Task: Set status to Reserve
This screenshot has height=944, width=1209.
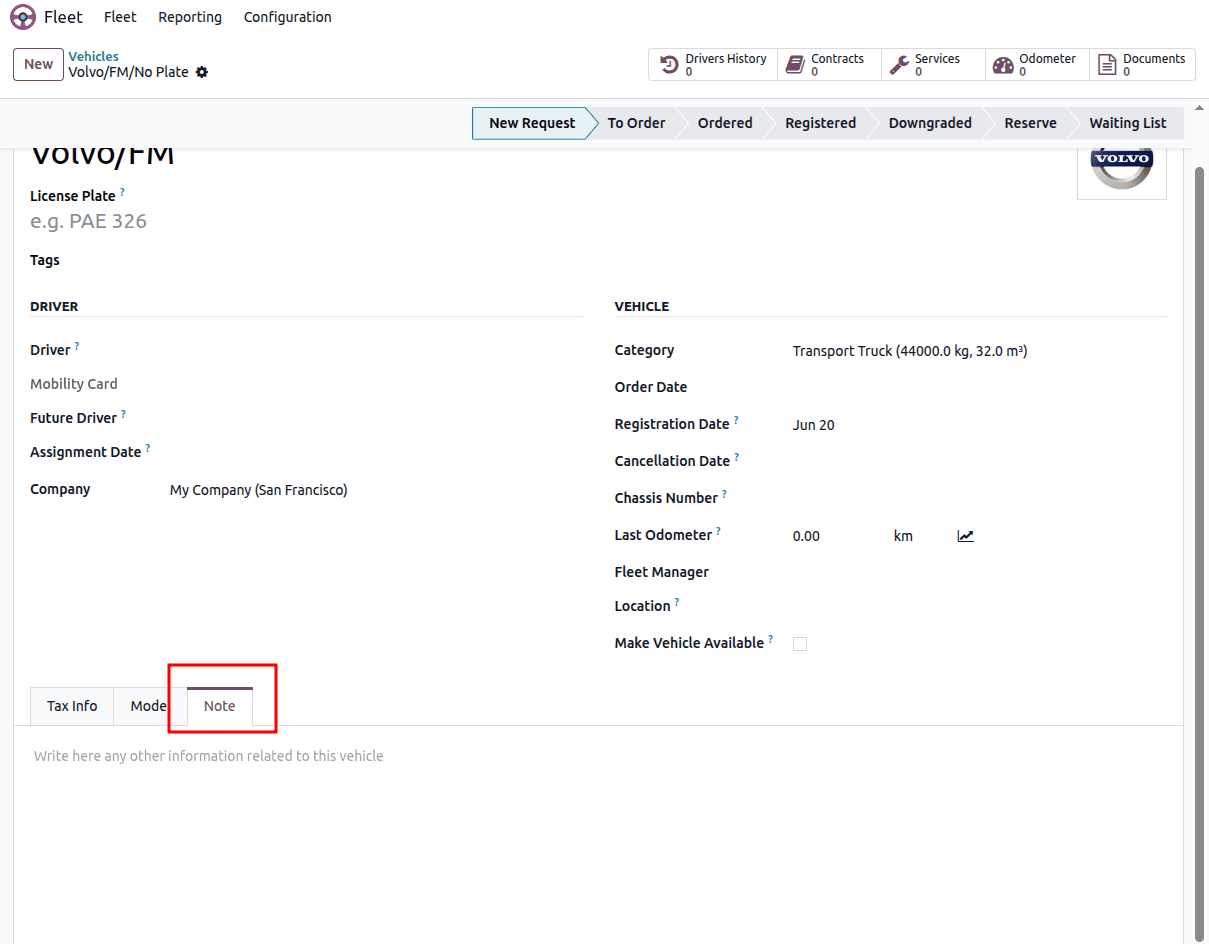Action: pos(1030,123)
